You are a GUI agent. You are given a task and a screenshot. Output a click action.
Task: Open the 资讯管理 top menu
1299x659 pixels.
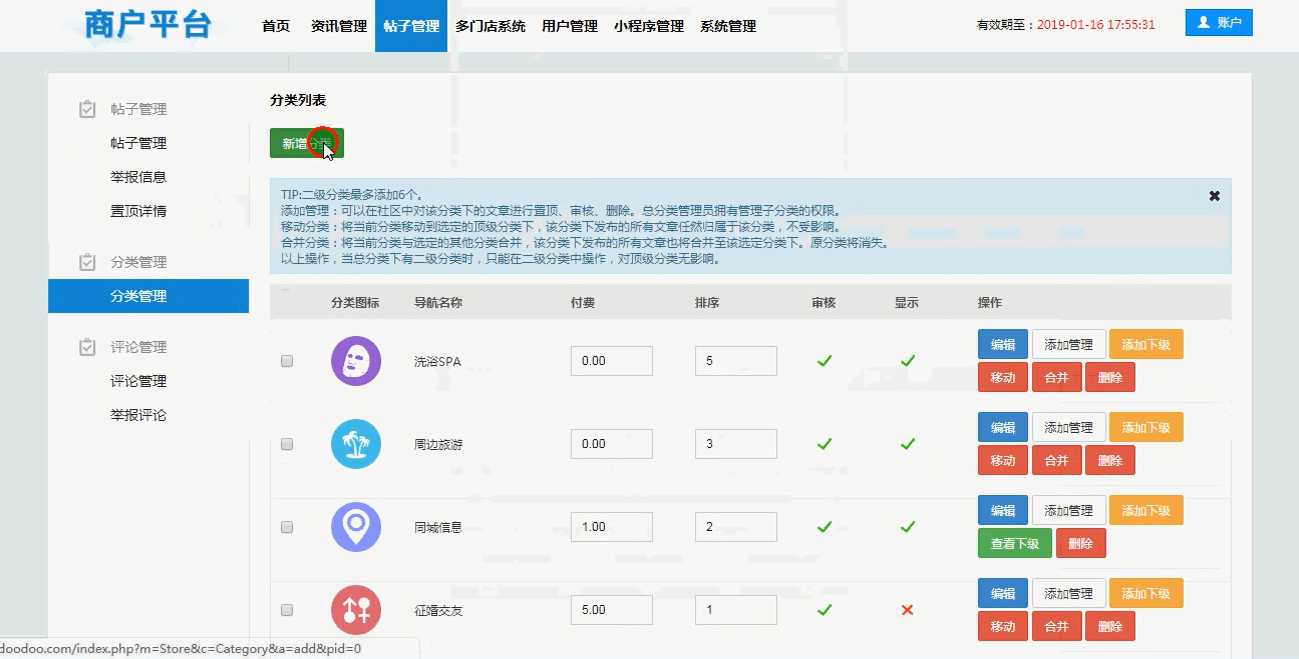coord(339,26)
